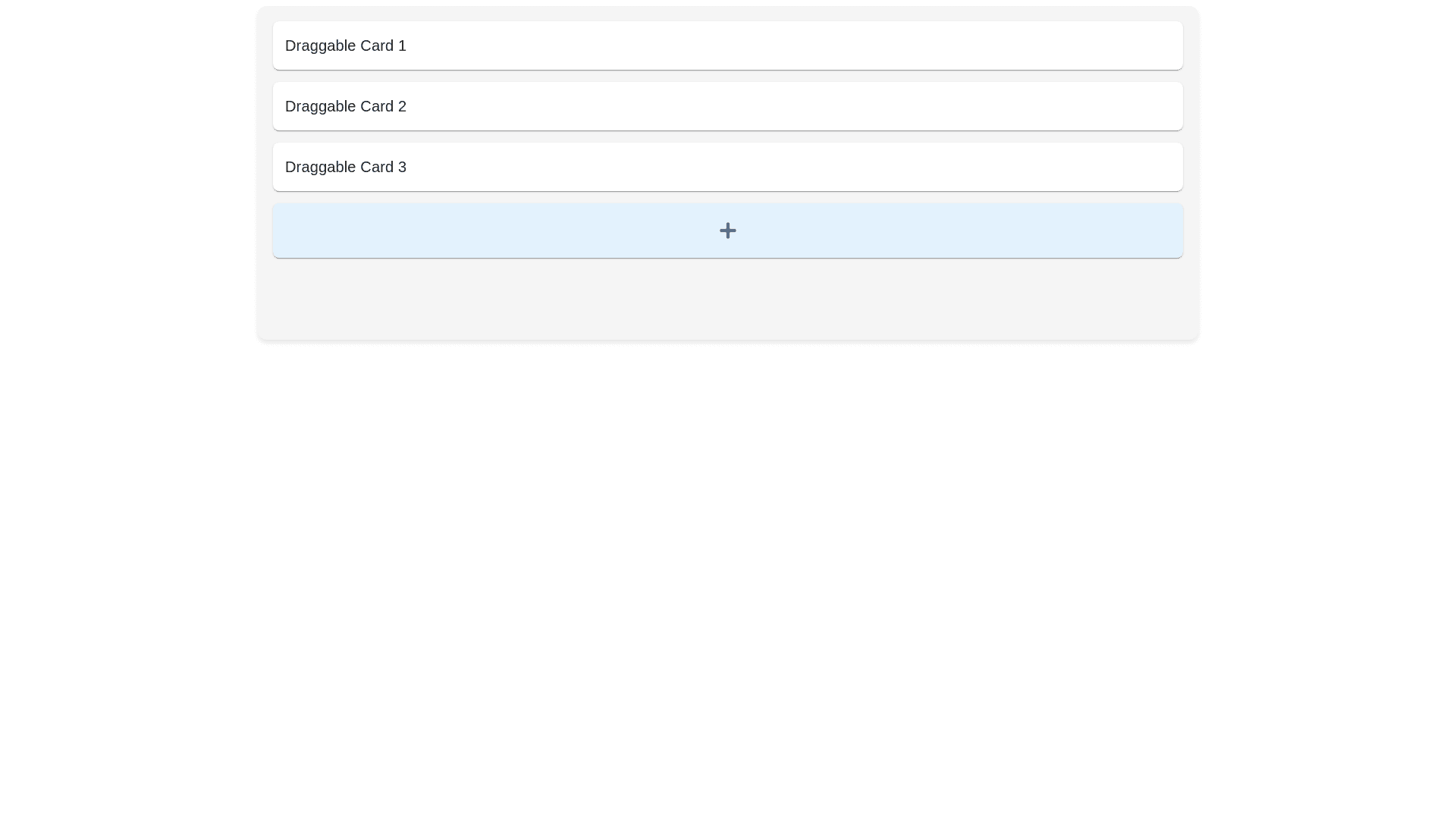Select Draggable Card 3

tap(728, 167)
